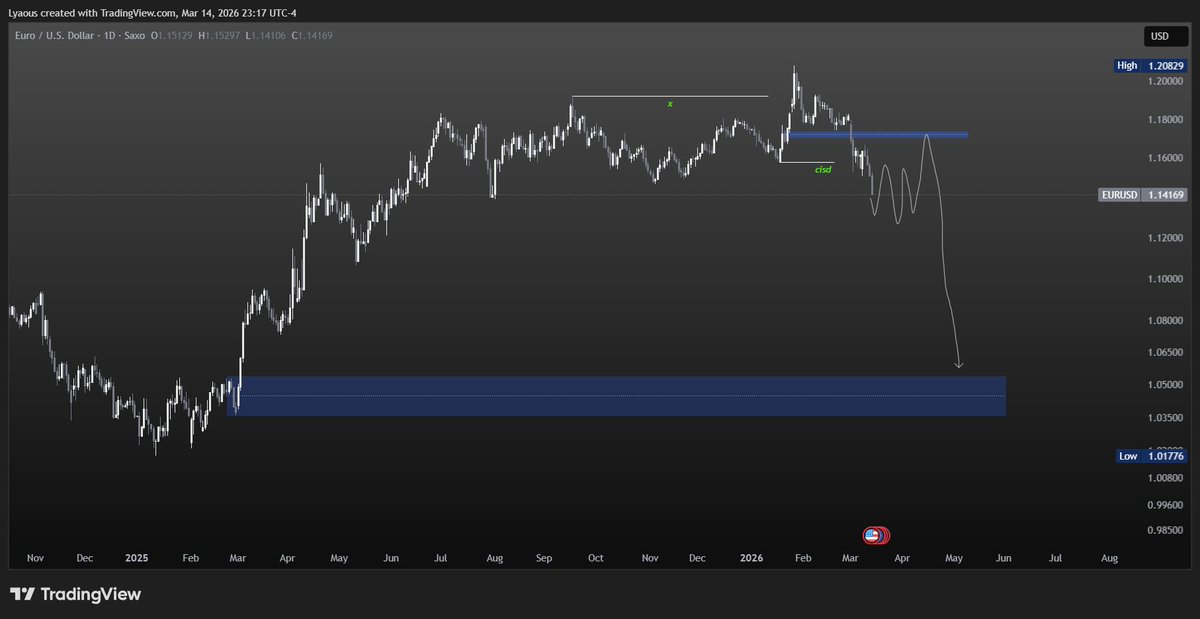The height and width of the screenshot is (619, 1200).
Task: Click the 1.00800 price axis label
Action: [1164, 480]
